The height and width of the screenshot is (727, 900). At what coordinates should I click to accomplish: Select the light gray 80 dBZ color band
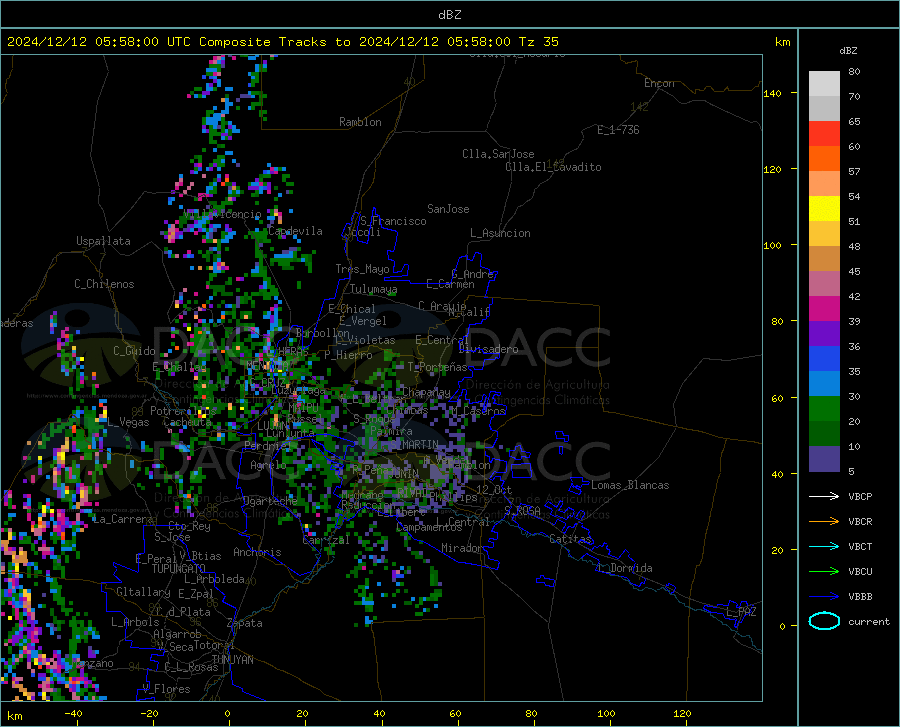[824, 83]
